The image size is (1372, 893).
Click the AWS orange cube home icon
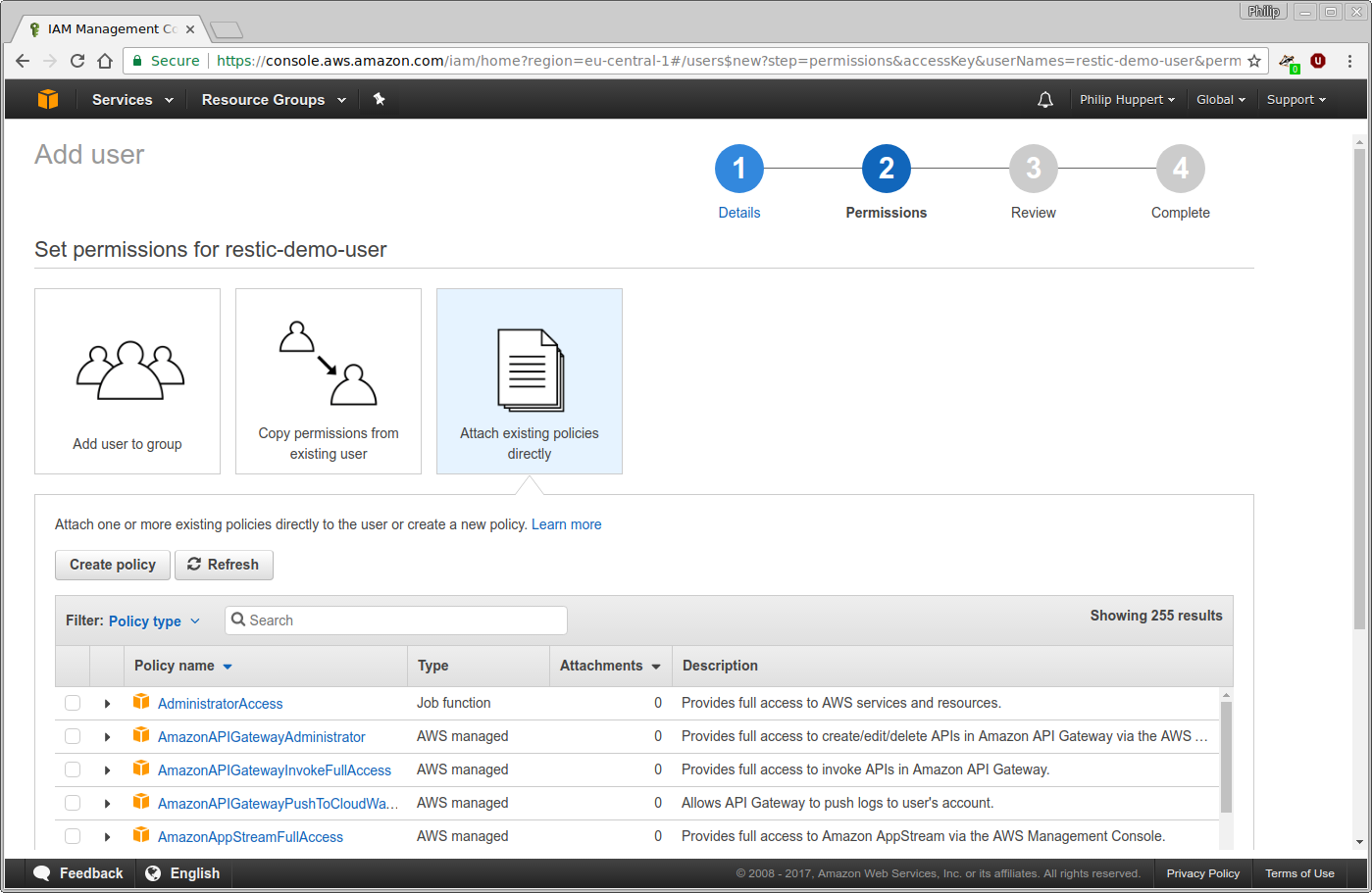point(48,99)
